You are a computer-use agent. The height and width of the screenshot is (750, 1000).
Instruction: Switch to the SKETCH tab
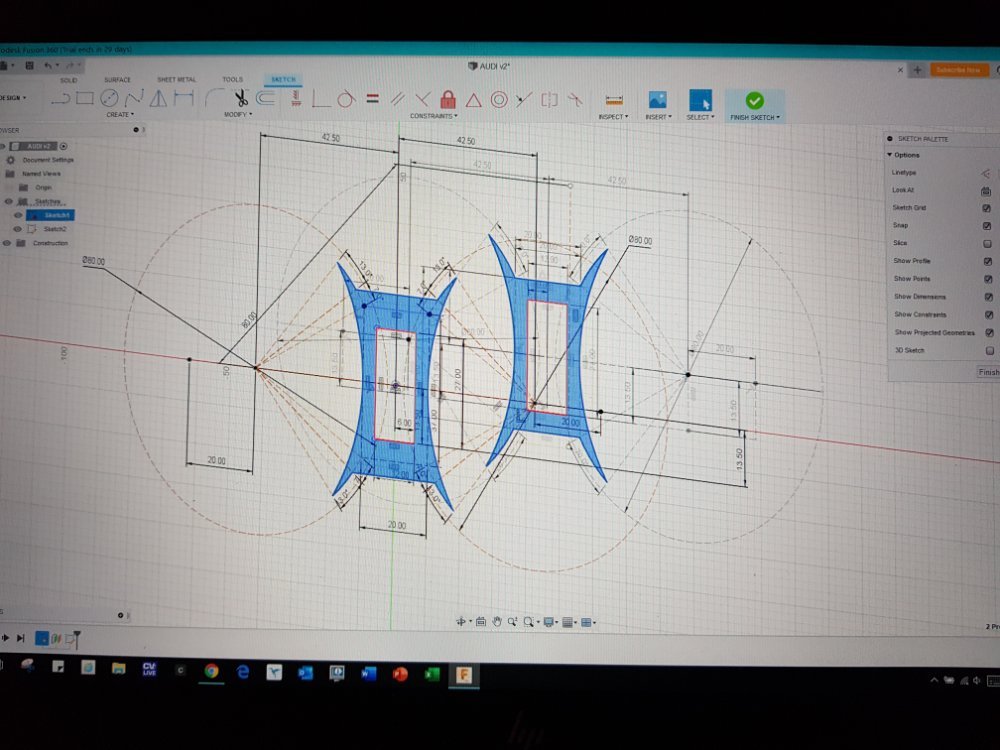[x=283, y=80]
